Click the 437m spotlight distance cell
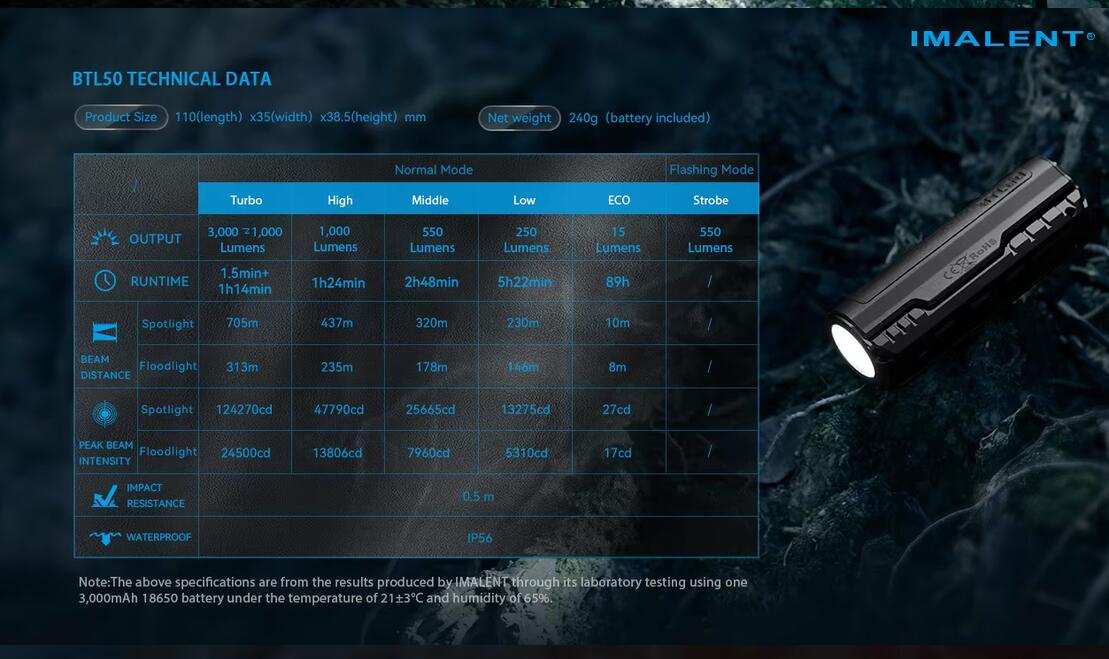1109x659 pixels. (x=337, y=322)
